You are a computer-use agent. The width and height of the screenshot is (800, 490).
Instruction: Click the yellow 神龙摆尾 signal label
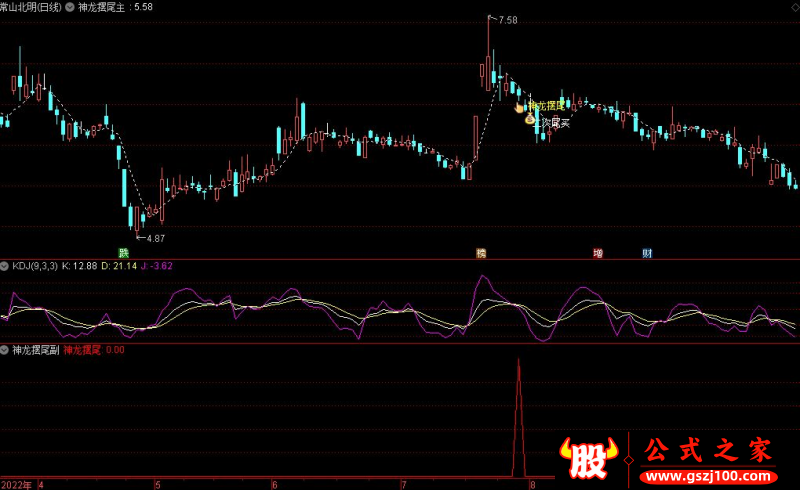click(x=546, y=106)
